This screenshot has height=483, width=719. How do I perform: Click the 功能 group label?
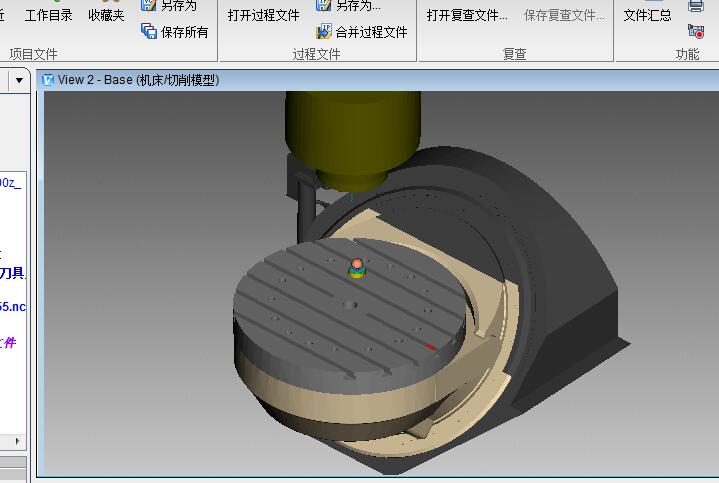687,54
